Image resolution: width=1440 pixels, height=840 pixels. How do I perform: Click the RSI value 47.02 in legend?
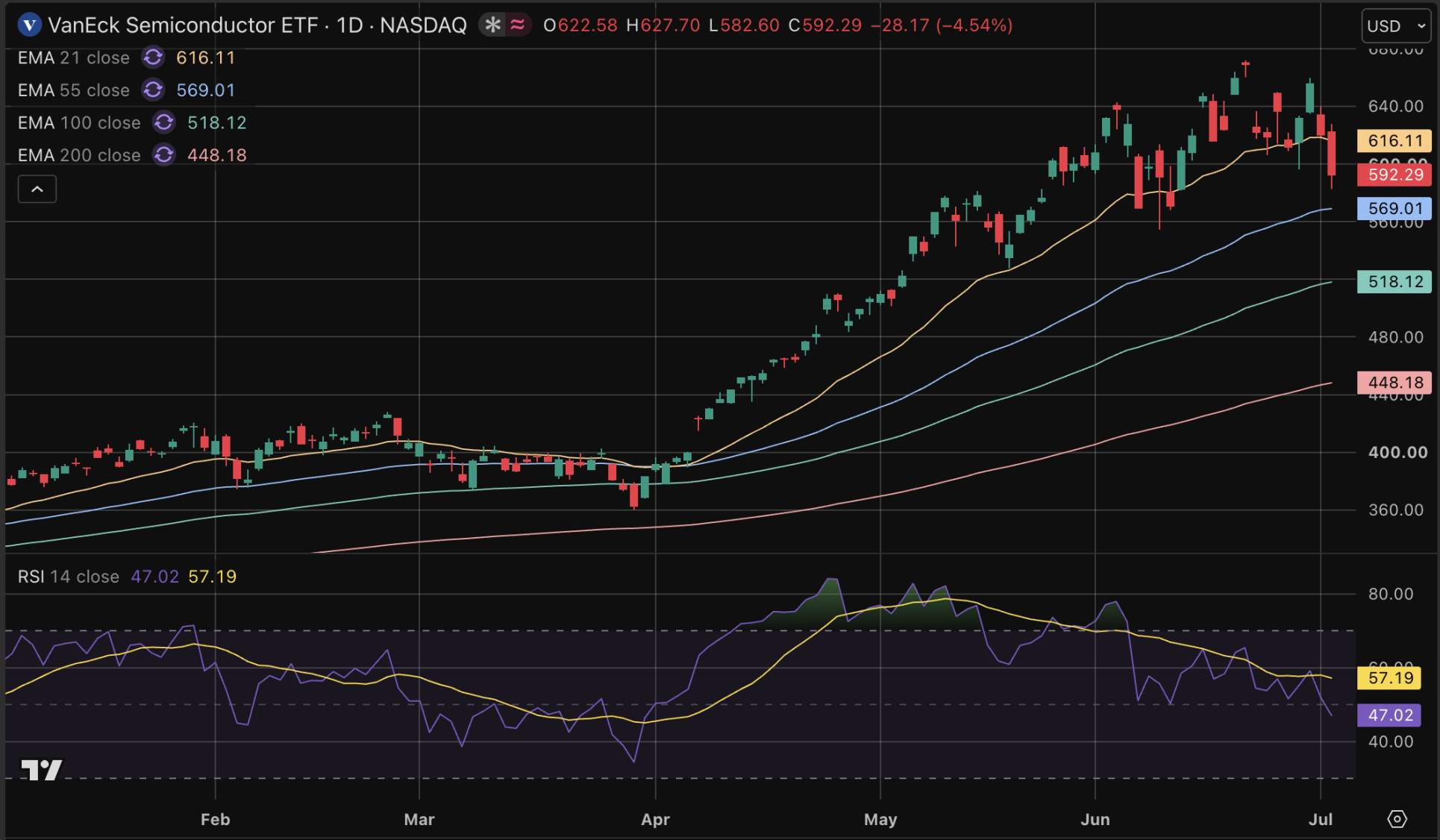point(155,577)
